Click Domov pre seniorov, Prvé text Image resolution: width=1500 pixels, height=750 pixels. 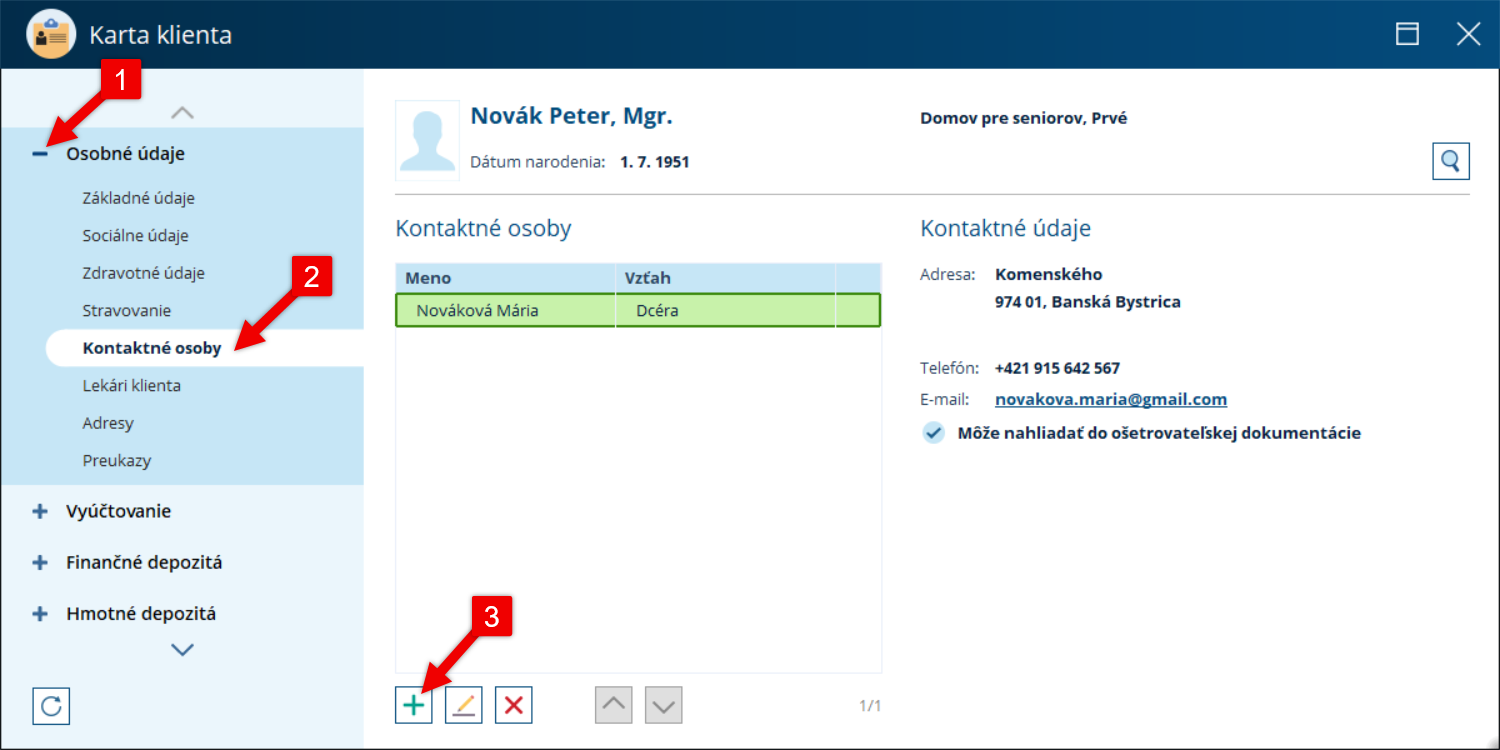tap(1024, 118)
